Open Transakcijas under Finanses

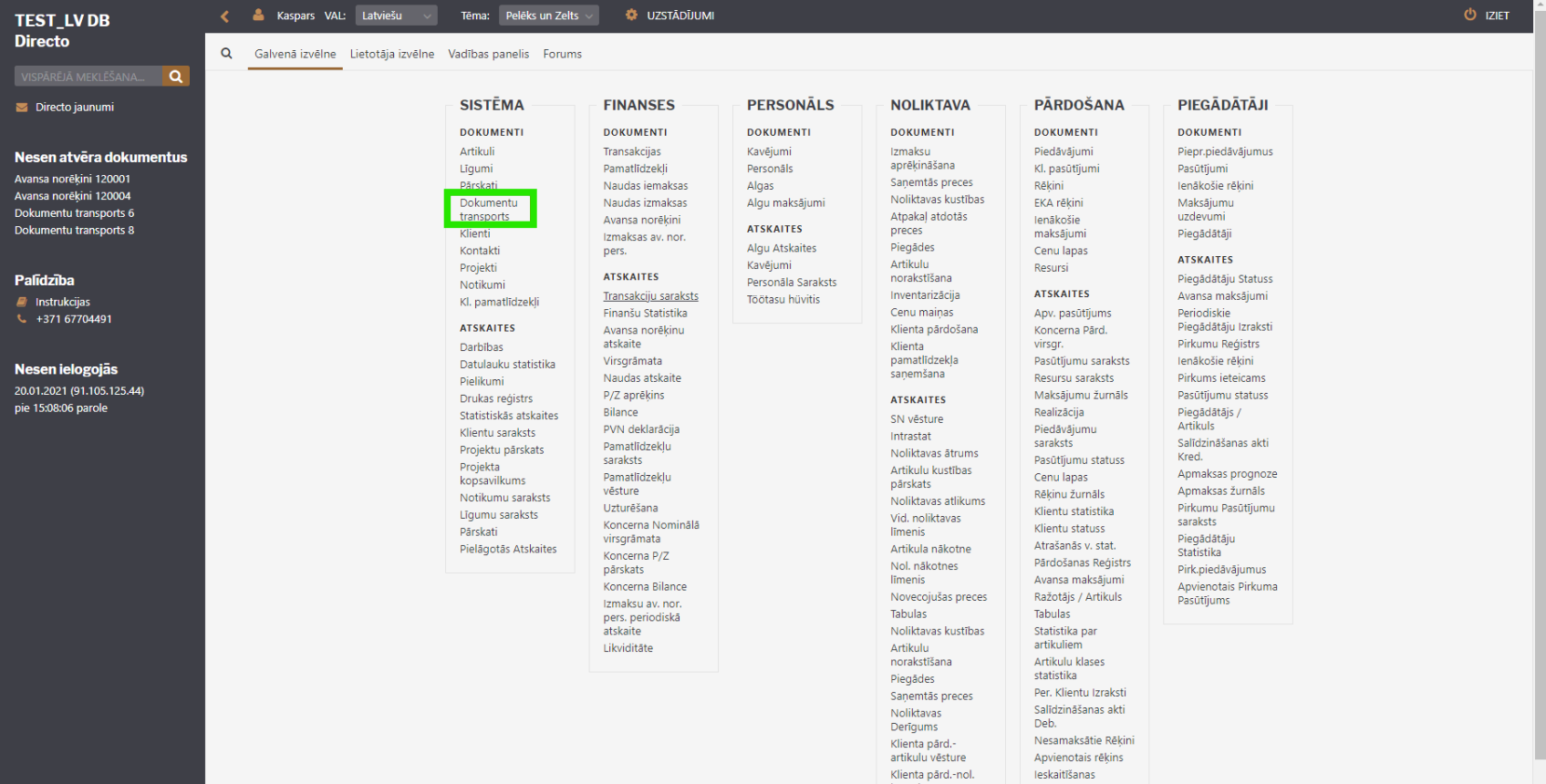click(x=632, y=151)
